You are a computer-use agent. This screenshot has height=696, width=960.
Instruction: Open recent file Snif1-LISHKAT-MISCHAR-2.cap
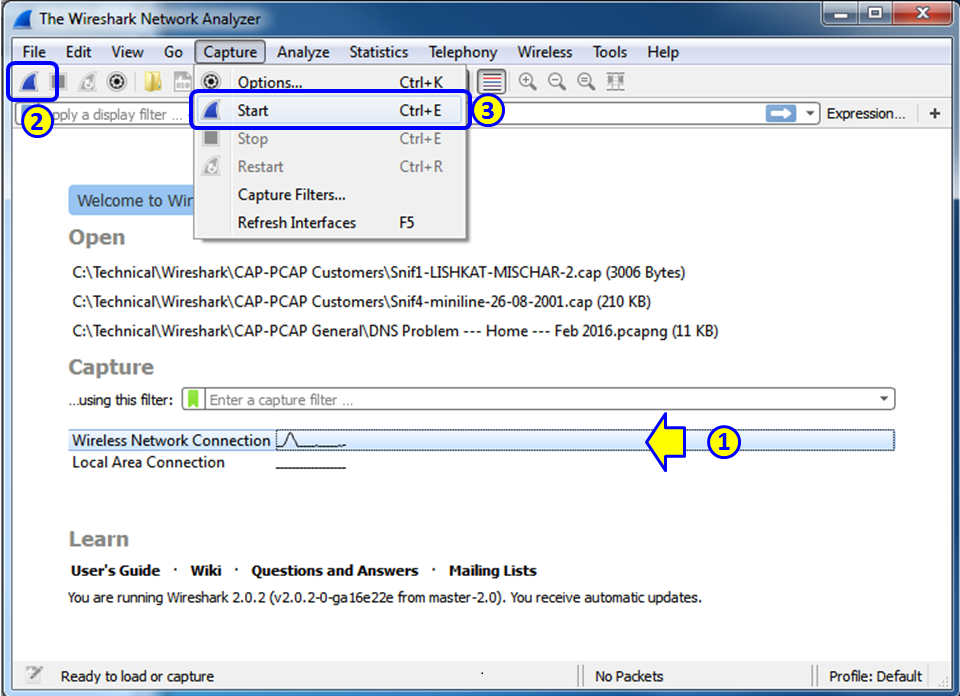click(x=378, y=272)
